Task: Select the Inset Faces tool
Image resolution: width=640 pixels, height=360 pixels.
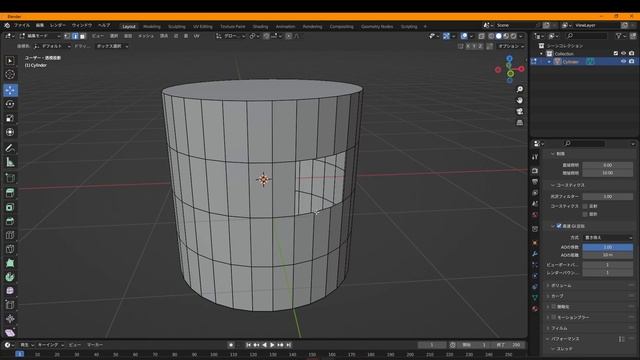Action: pos(10,207)
